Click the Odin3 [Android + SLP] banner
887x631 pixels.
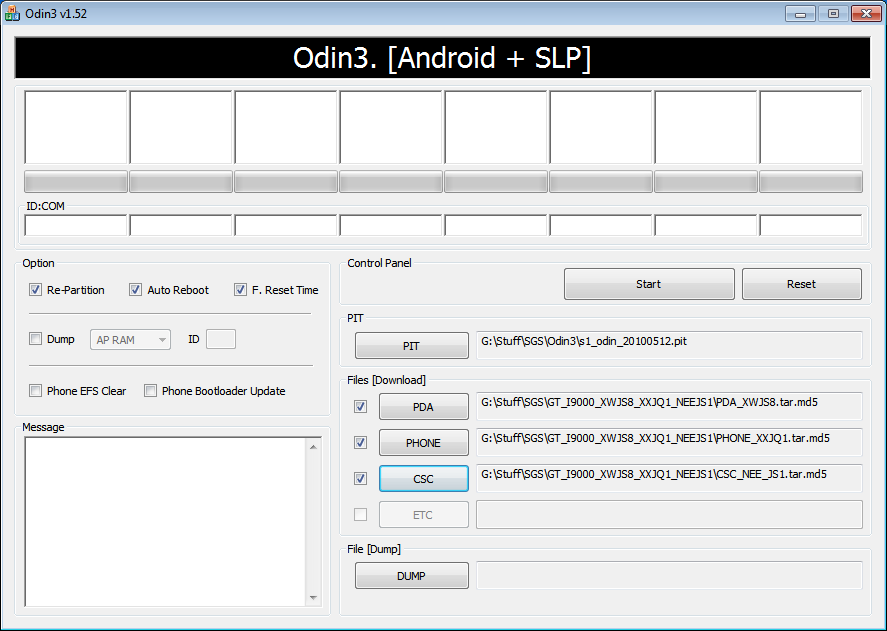[x=442, y=58]
